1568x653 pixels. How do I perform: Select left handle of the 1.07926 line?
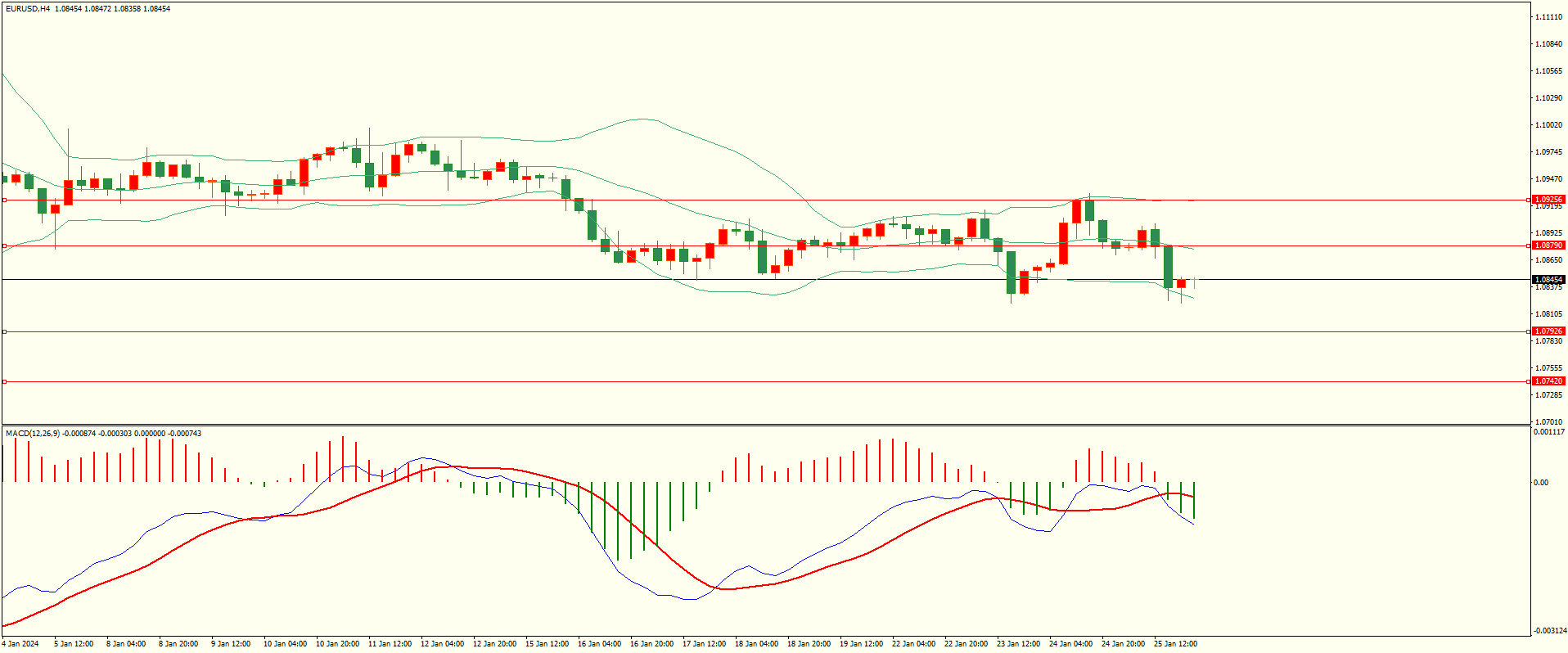click(5, 331)
